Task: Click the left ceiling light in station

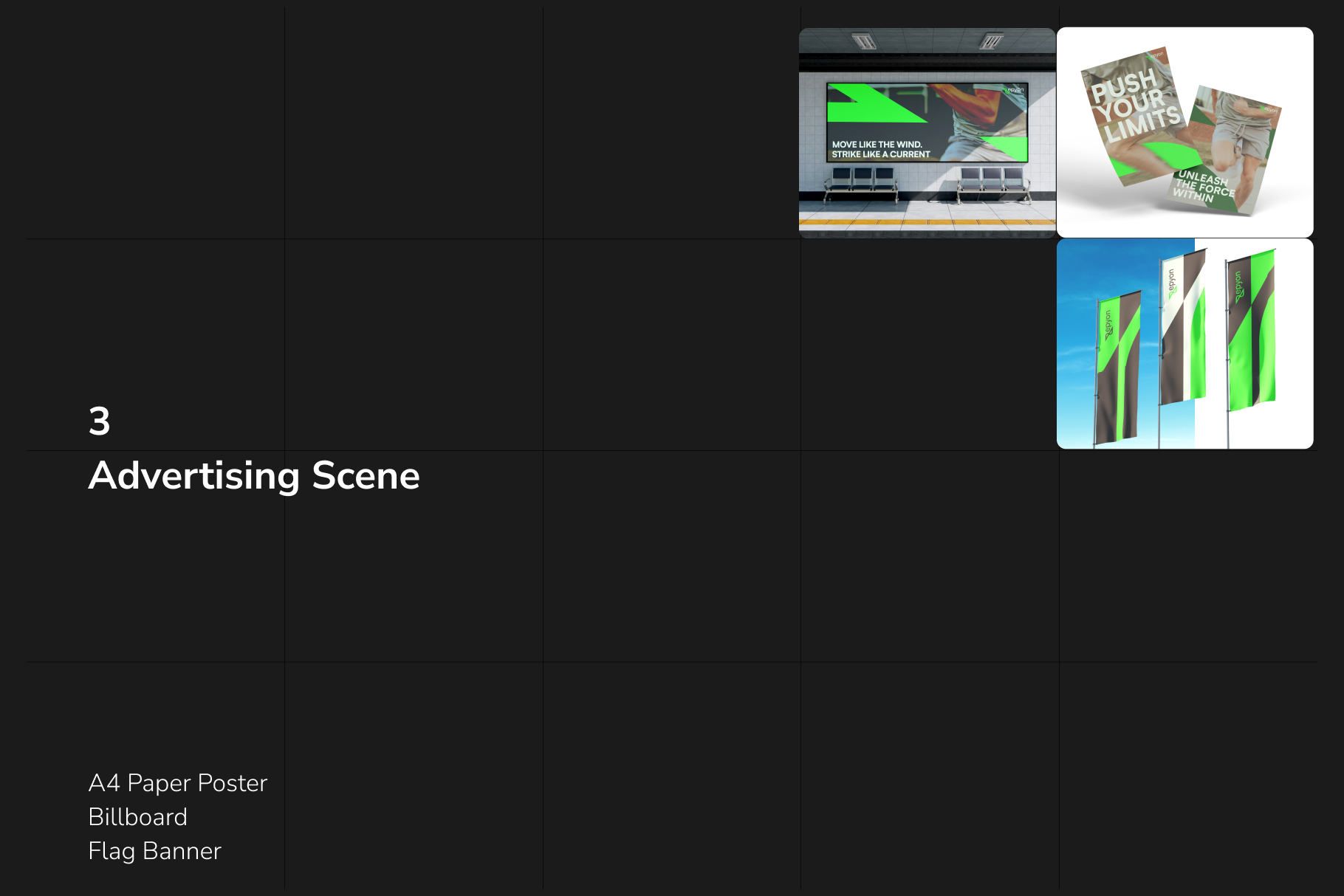Action: [x=863, y=41]
